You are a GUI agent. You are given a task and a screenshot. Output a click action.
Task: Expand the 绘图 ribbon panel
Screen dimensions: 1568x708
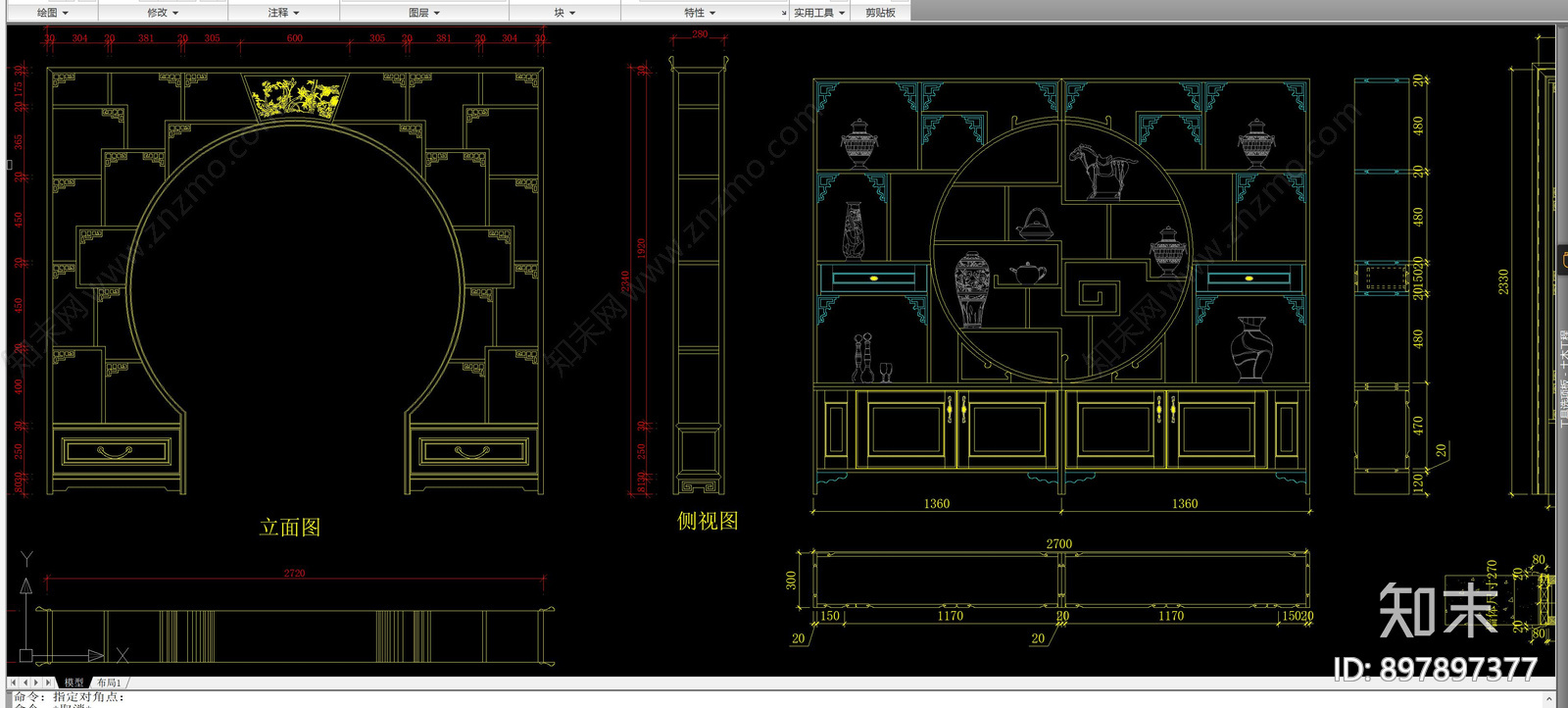tap(52, 13)
